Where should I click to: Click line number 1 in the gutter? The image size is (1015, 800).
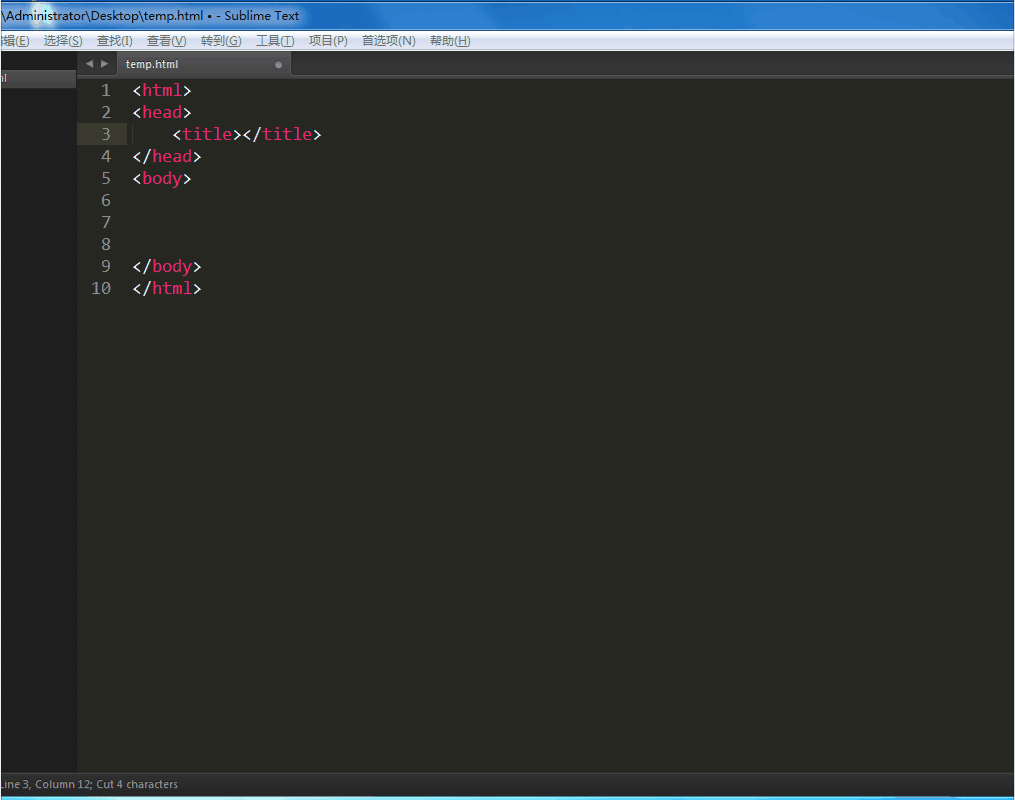106,91
